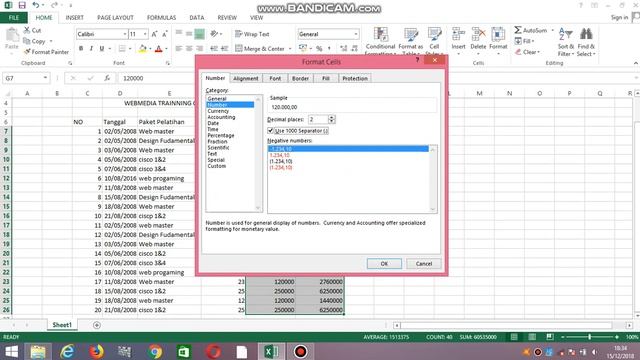Open the FORMULAS ribbon tab

click(x=162, y=18)
